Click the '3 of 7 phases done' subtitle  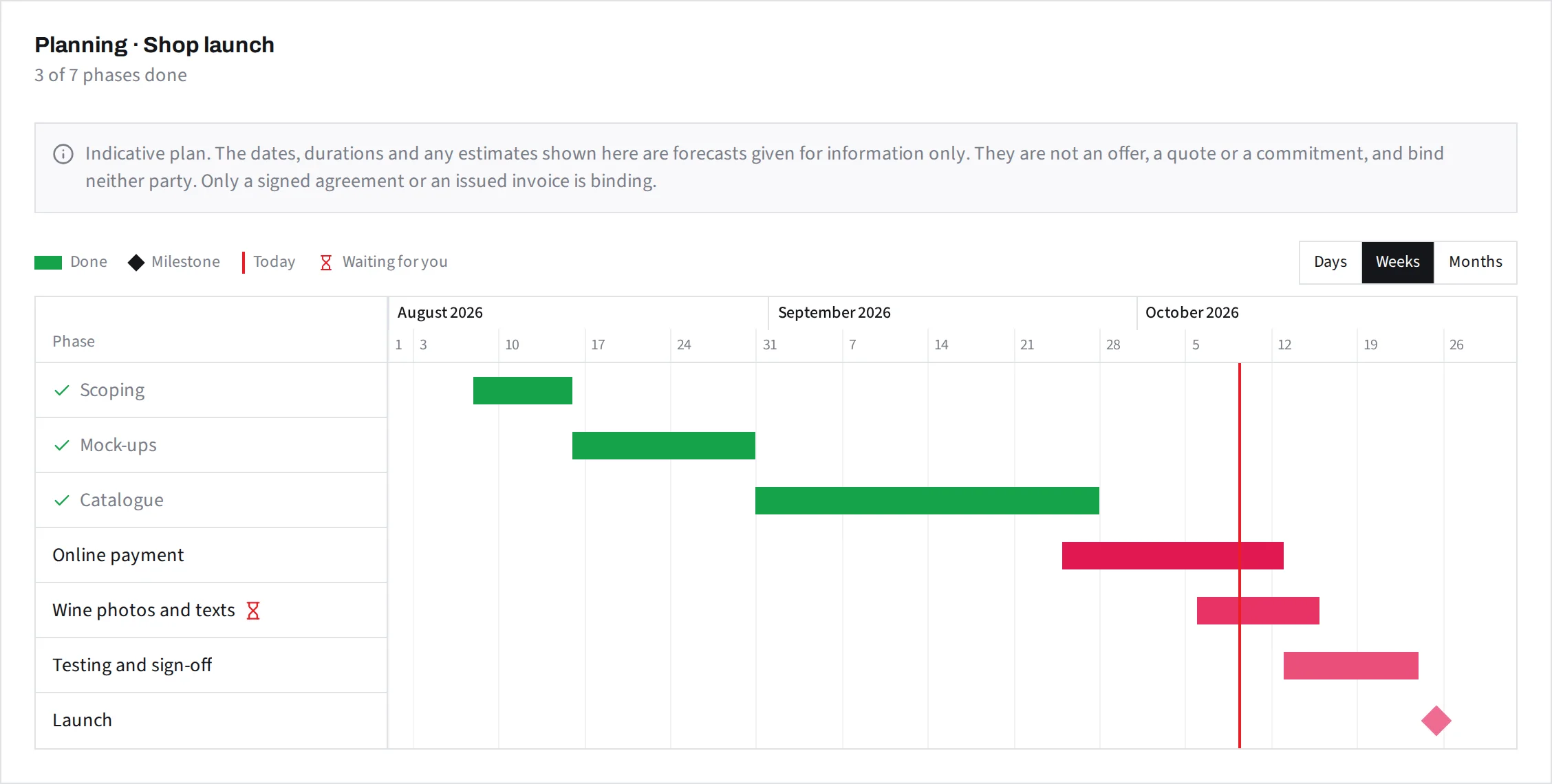[x=111, y=75]
